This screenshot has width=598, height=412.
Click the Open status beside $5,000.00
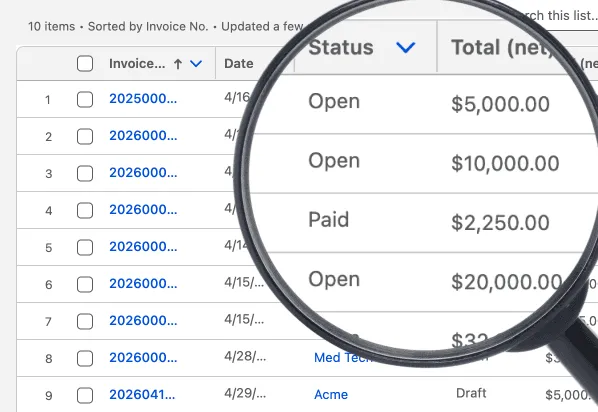334,102
